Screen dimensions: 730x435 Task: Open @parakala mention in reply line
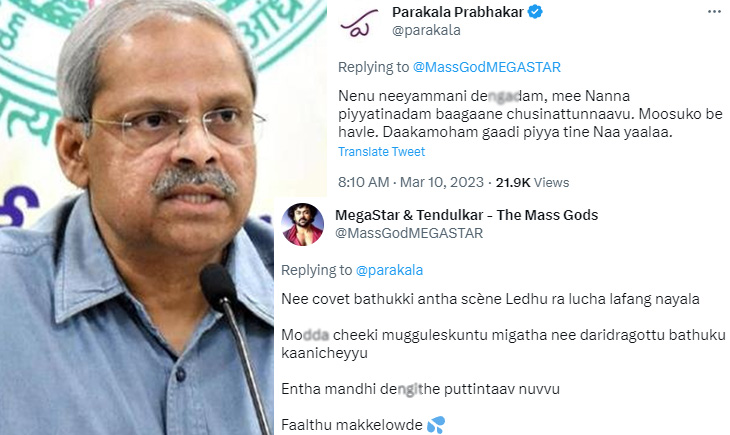click(x=389, y=270)
